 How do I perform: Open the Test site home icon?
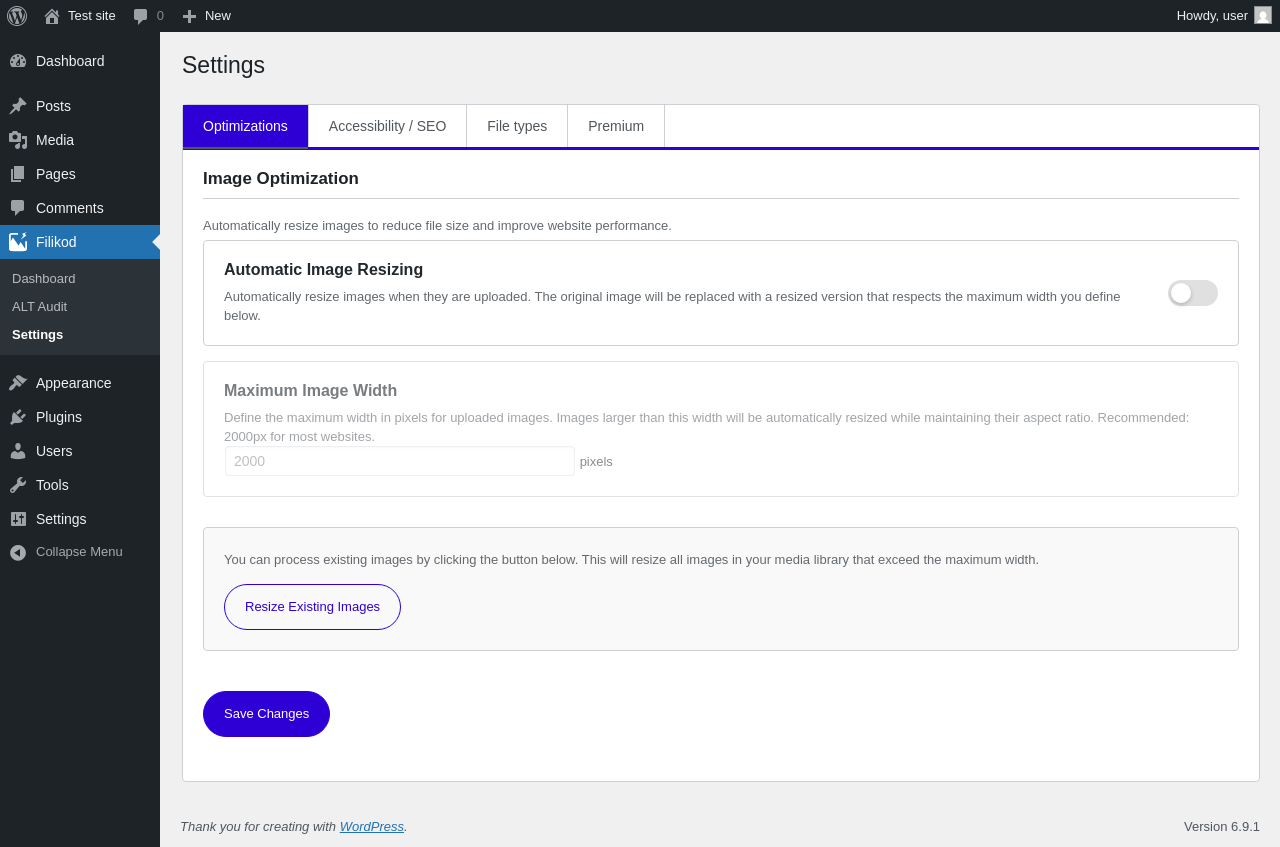pos(52,16)
